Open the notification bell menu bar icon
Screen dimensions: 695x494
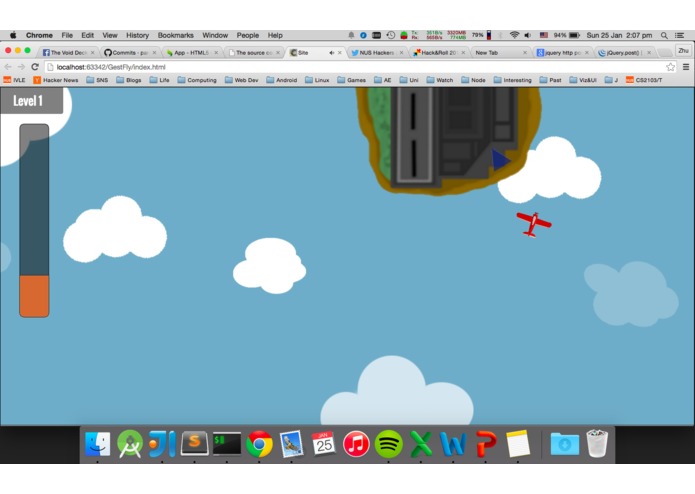pyautogui.click(x=351, y=35)
